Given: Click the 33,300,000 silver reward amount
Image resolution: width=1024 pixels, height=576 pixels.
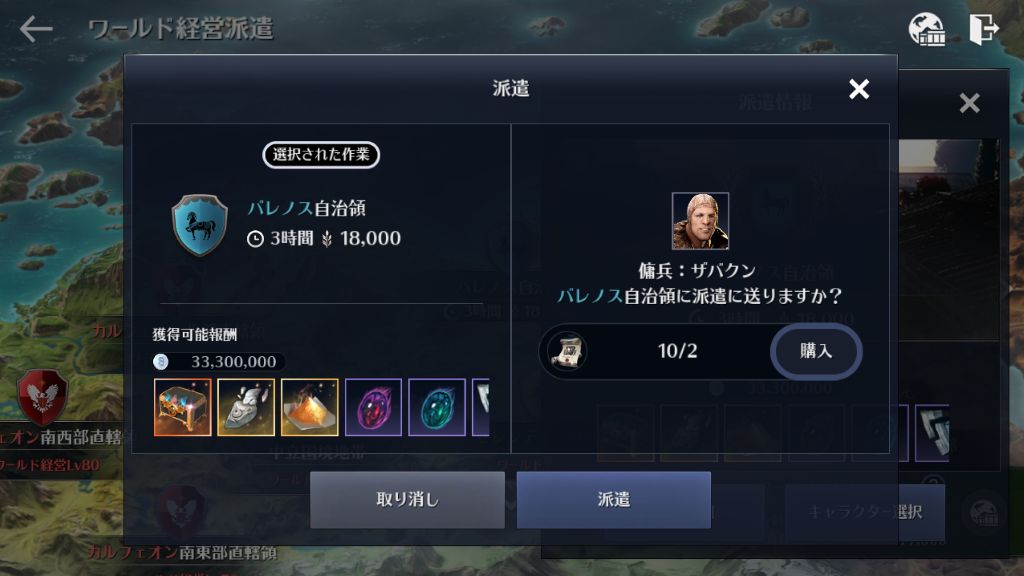Looking at the screenshot, I should point(233,362).
